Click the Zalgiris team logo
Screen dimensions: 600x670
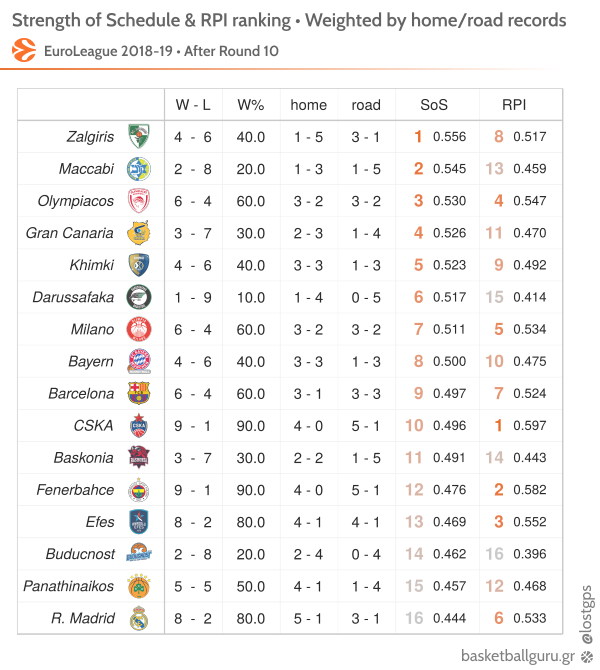click(139, 136)
